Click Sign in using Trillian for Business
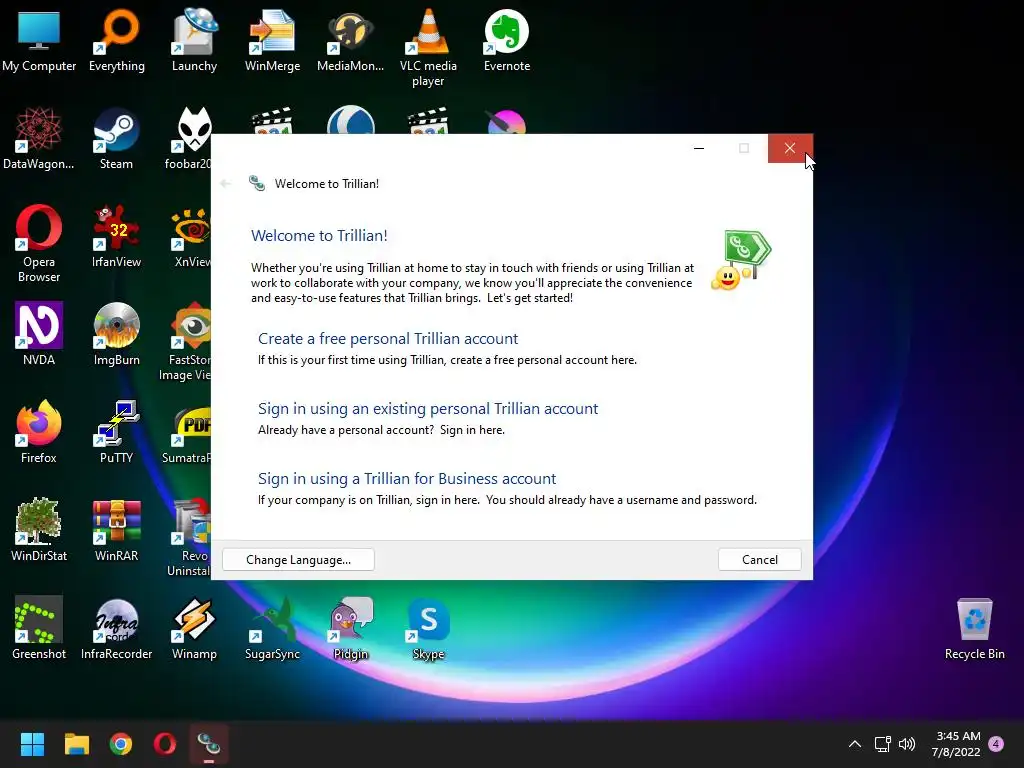The height and width of the screenshot is (768, 1024). [407, 478]
